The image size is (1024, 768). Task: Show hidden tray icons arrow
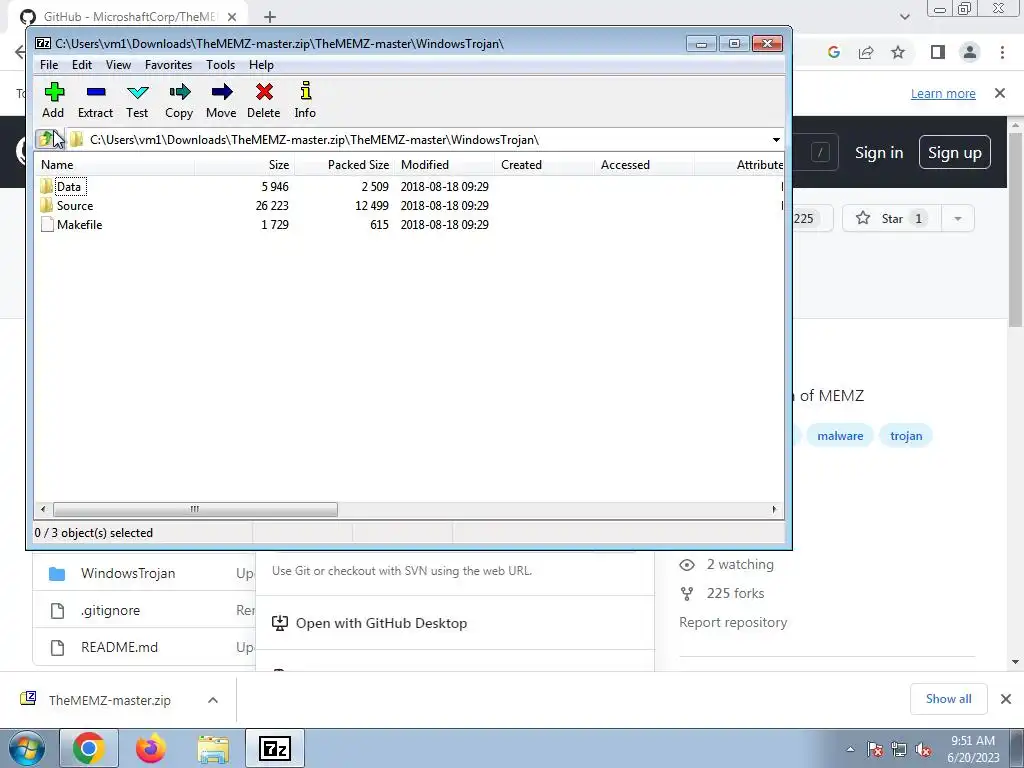pos(850,750)
